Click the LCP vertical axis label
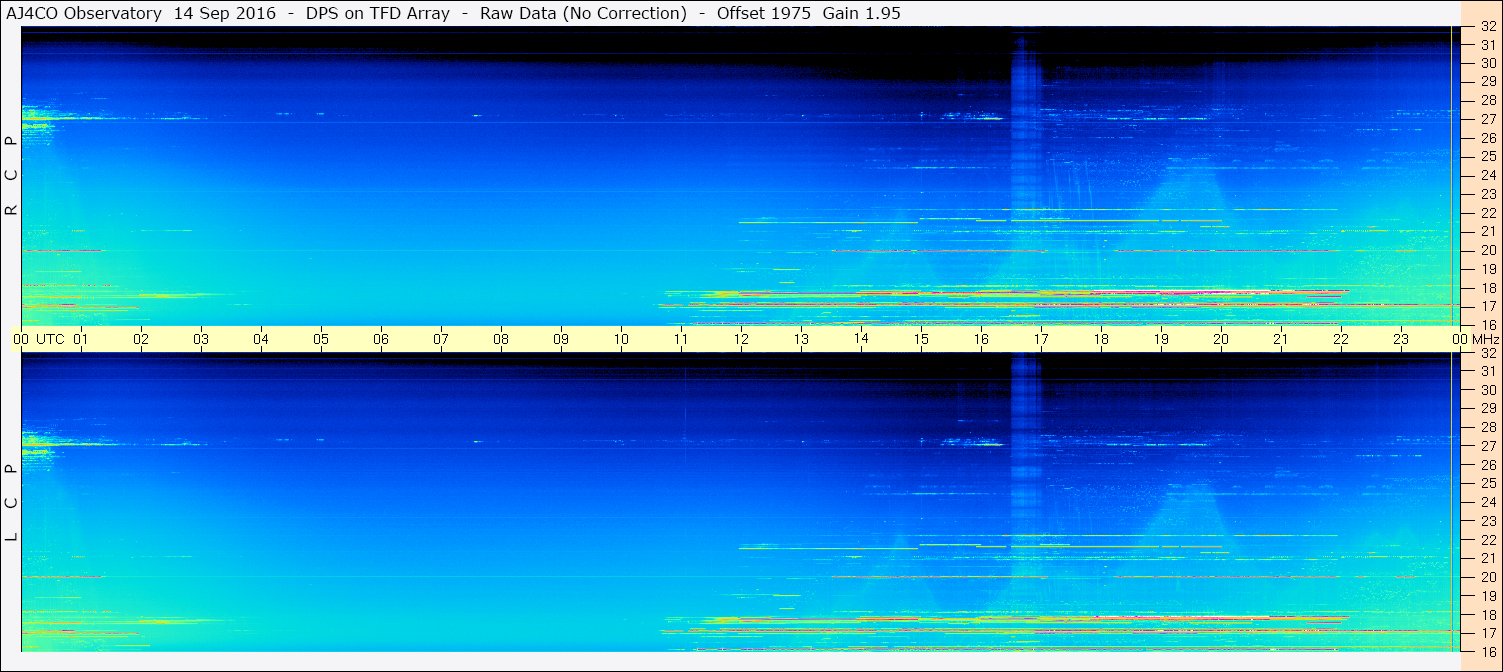The image size is (1503, 672). tap(11, 502)
